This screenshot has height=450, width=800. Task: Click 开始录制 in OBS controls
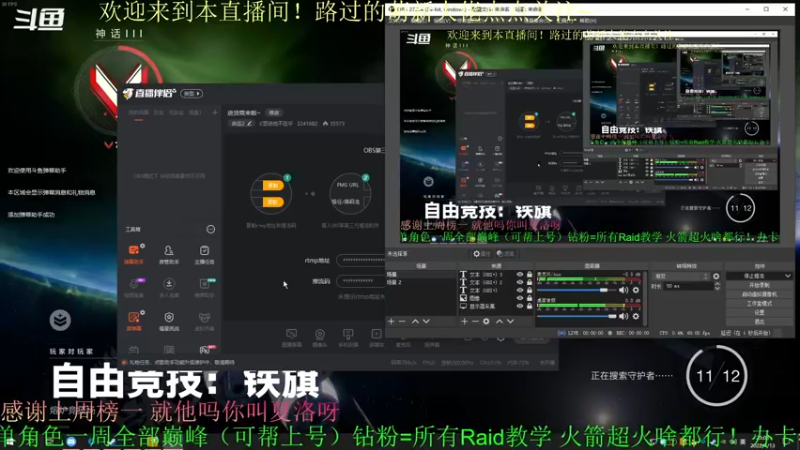click(x=759, y=285)
